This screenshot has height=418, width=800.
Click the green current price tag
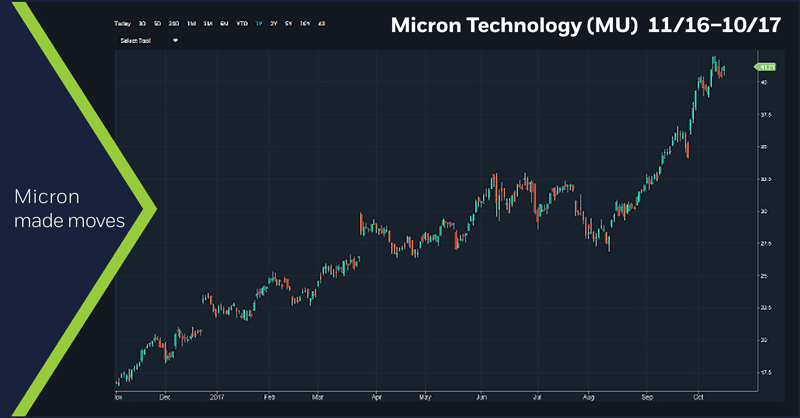(x=765, y=68)
